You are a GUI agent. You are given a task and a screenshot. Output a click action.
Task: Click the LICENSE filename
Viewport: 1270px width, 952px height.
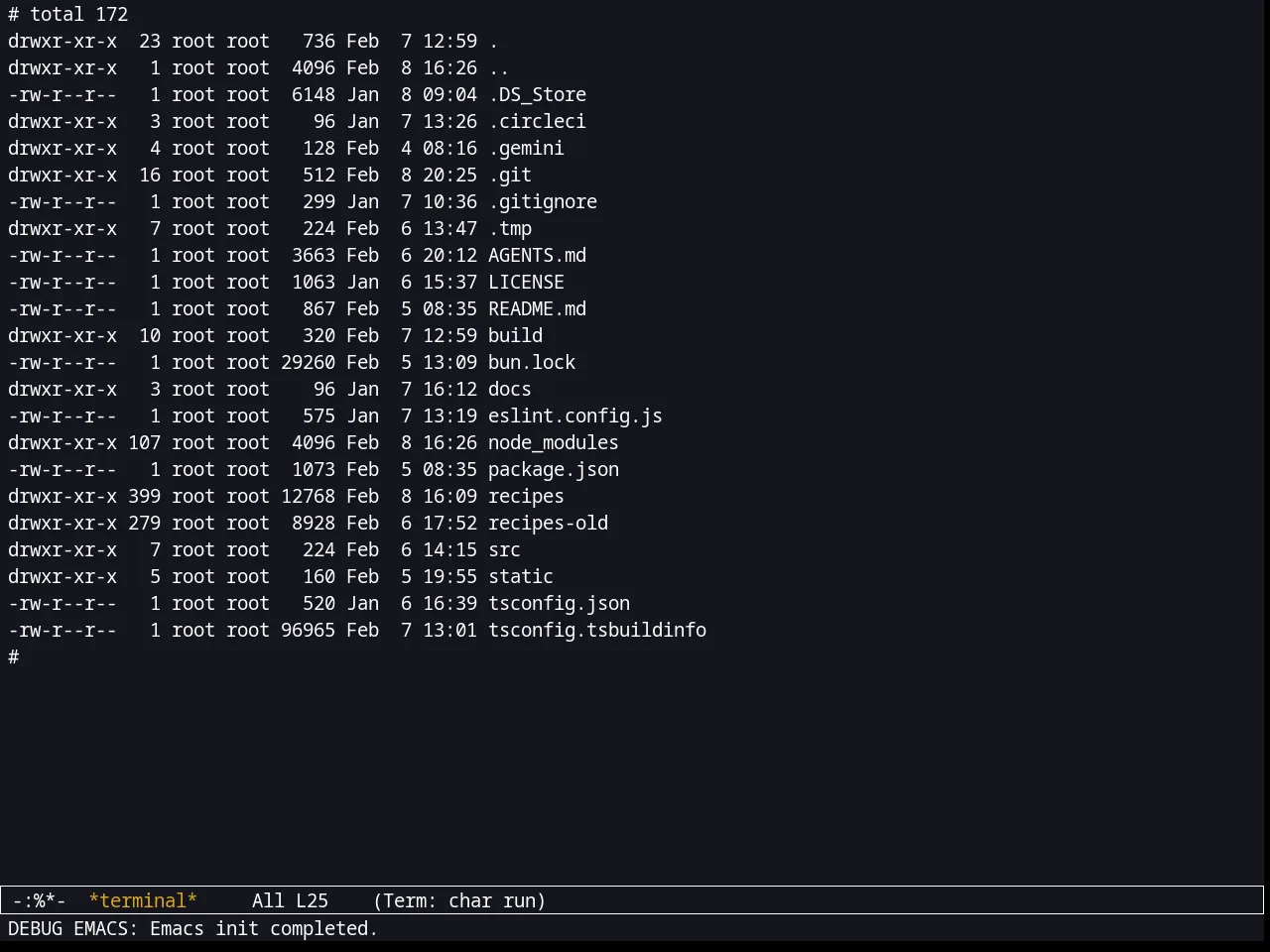[x=526, y=282]
